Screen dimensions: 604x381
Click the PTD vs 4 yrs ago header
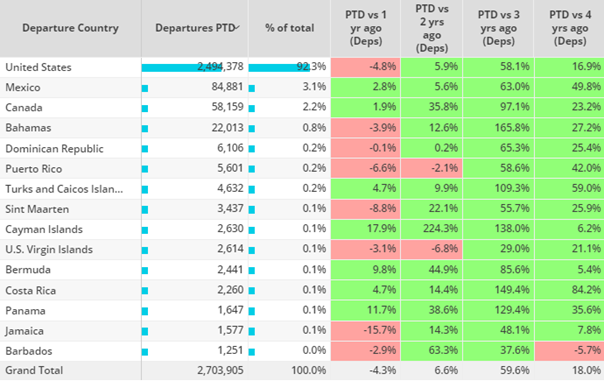point(569,28)
